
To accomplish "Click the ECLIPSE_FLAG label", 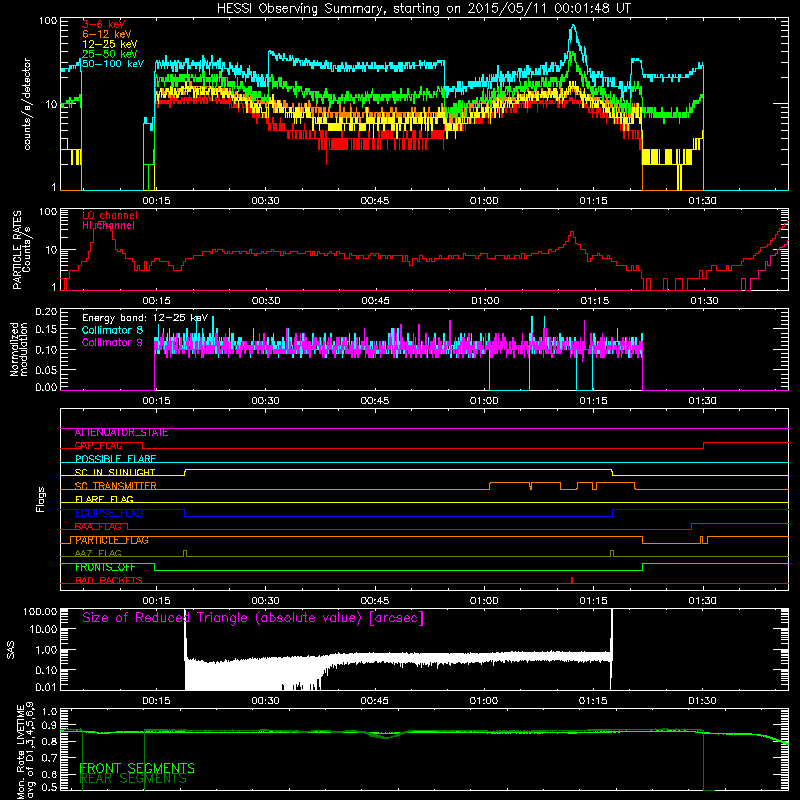I will pos(109,513).
